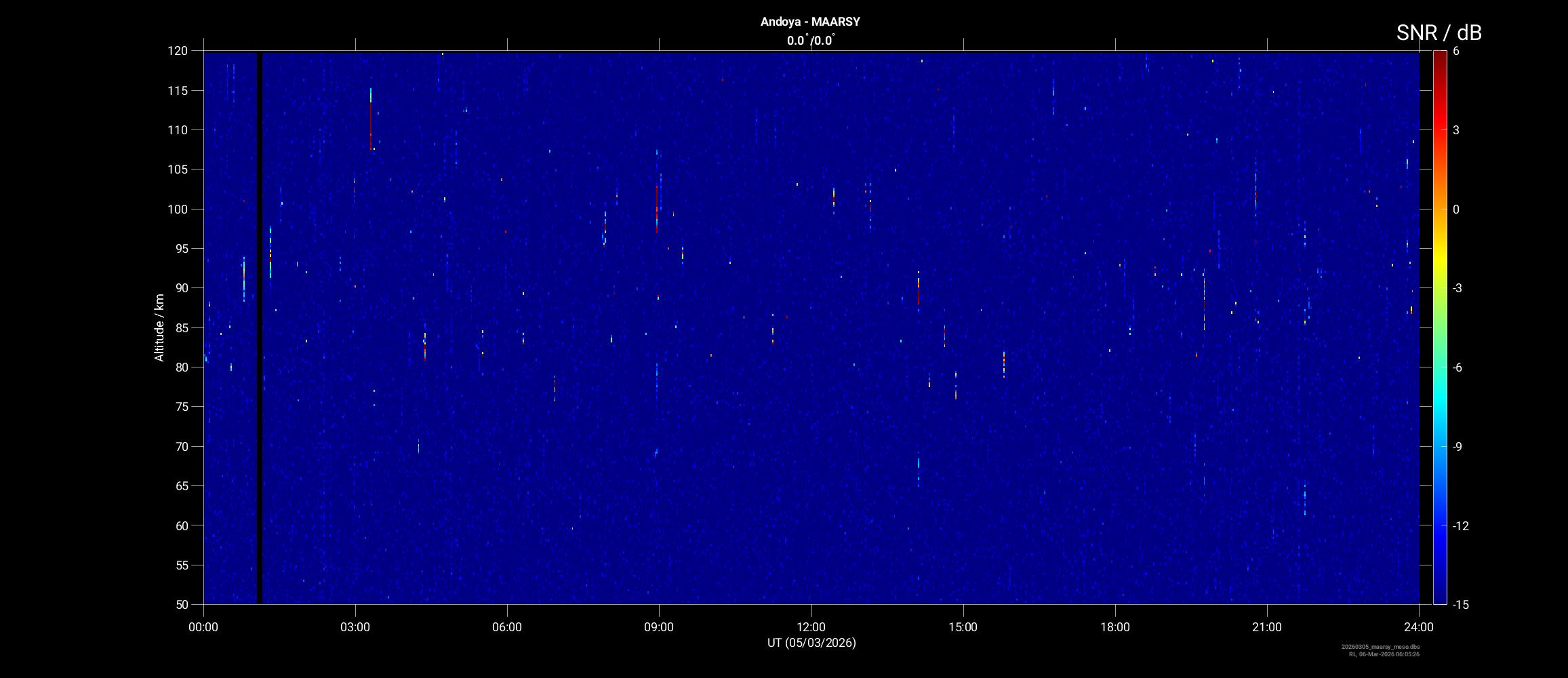Click the 12:00 time tick label
The width and height of the screenshot is (1568, 678).
[811, 627]
